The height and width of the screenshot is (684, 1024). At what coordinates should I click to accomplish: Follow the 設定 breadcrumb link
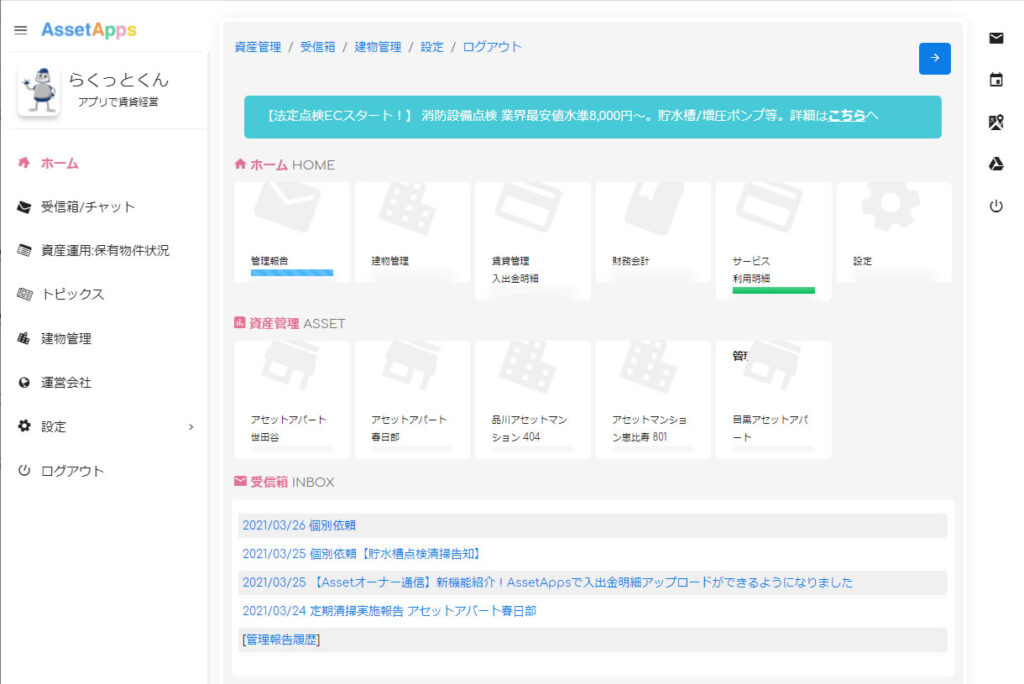tap(432, 47)
